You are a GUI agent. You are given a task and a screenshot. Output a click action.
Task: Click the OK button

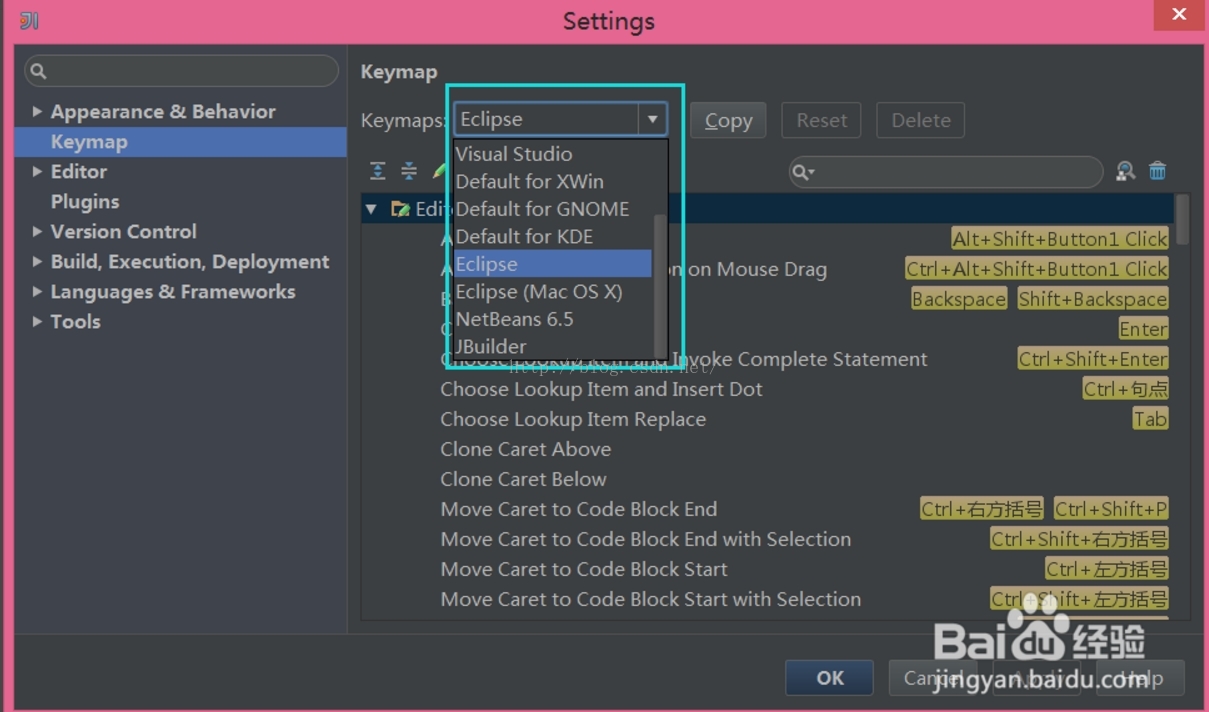830,677
